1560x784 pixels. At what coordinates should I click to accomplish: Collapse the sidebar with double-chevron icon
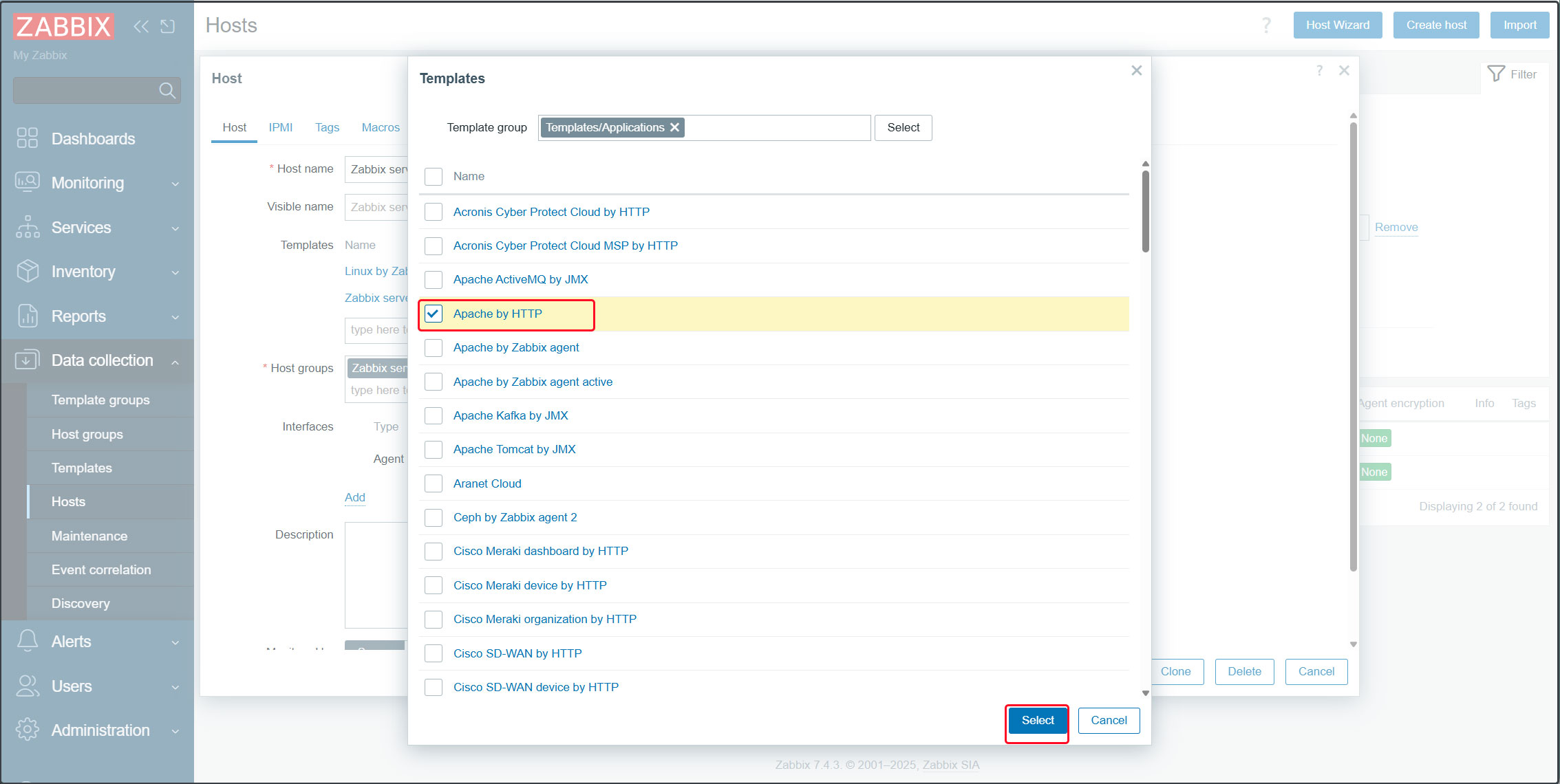[141, 26]
